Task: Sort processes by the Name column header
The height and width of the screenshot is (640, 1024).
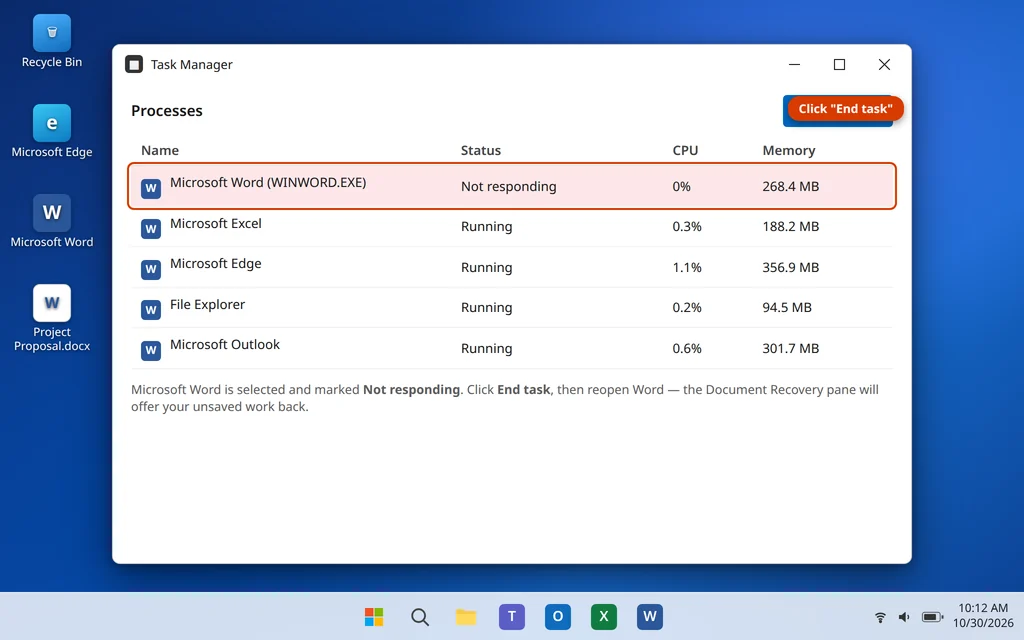Action: [x=160, y=150]
